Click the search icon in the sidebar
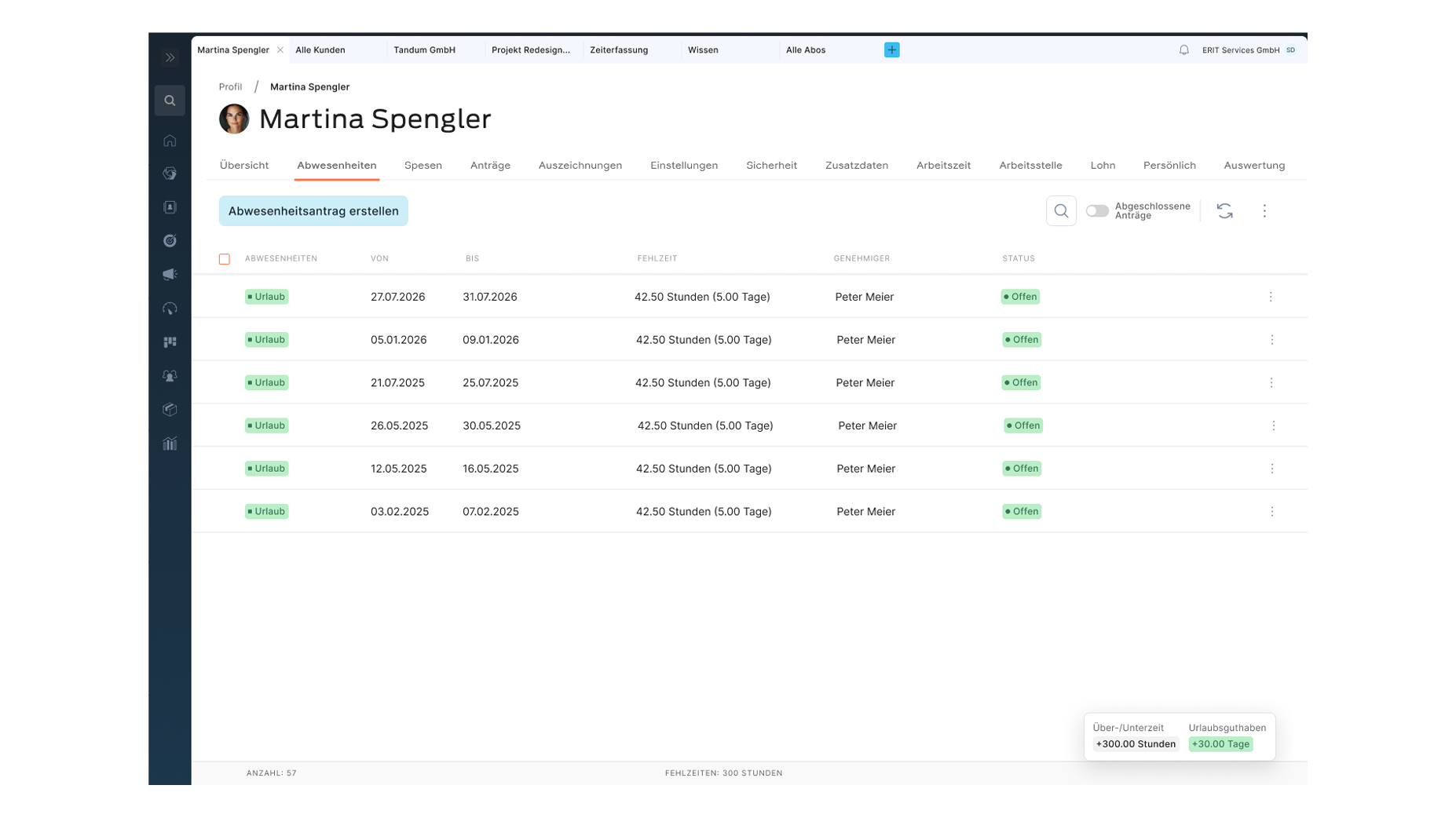The image size is (1456, 818). click(170, 100)
